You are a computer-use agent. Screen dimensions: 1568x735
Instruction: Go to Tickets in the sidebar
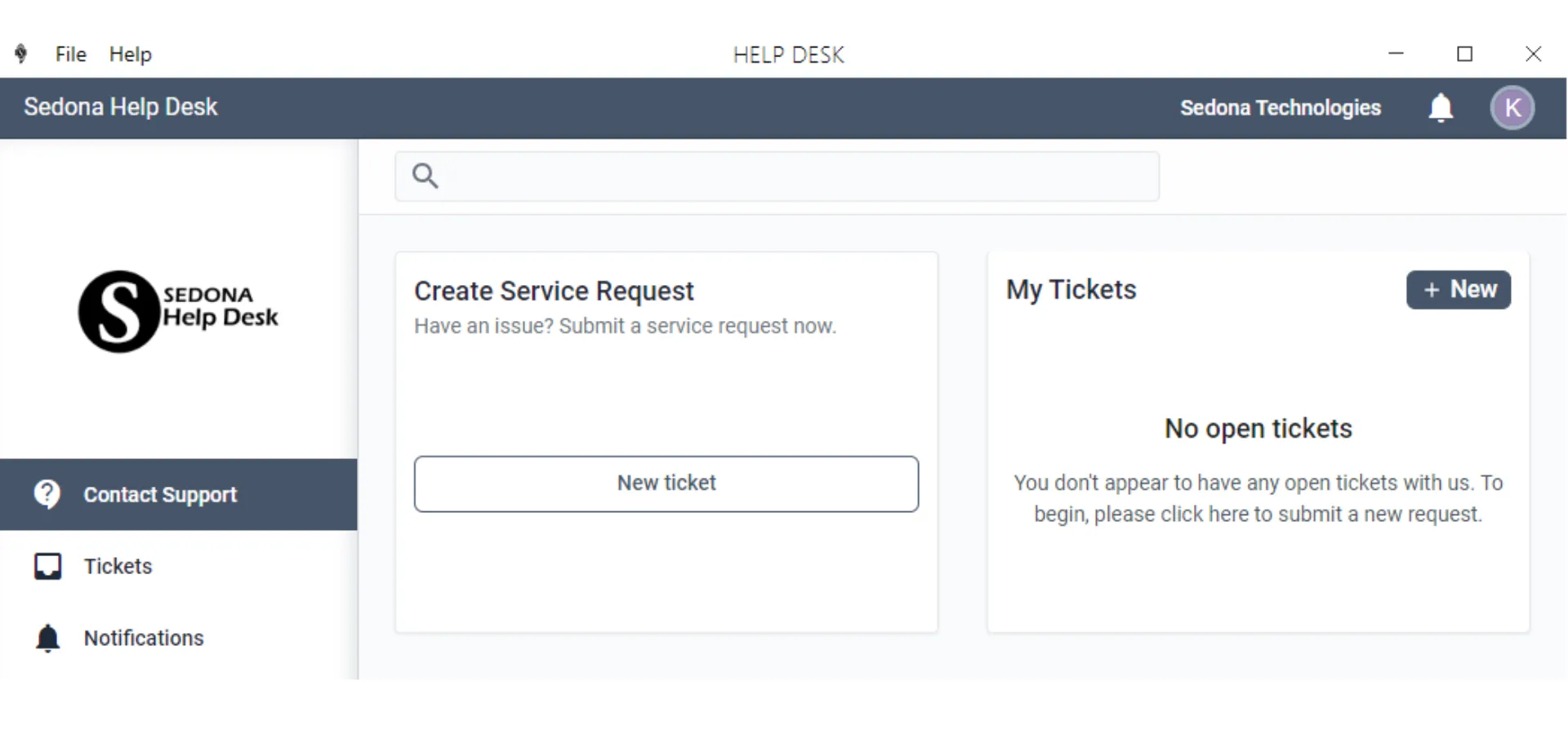point(179,566)
